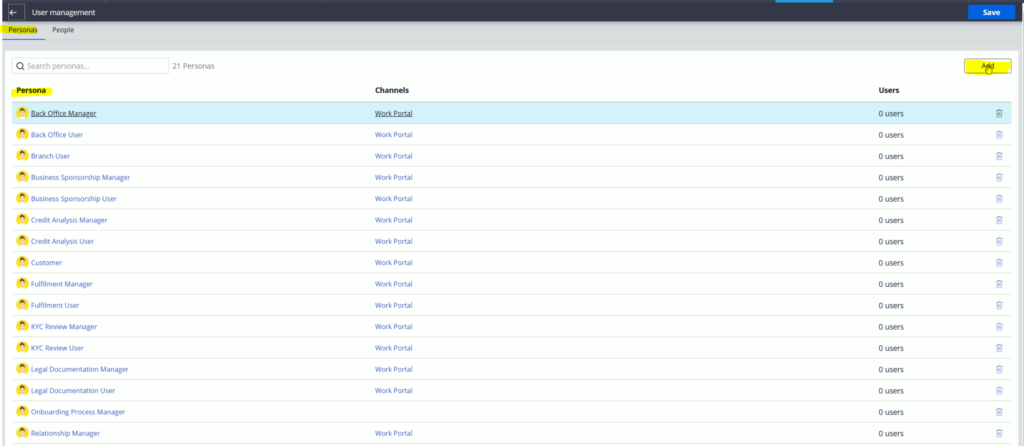Click trash icon for Branch User
The height and width of the screenshot is (446, 1024).
tap(998, 156)
